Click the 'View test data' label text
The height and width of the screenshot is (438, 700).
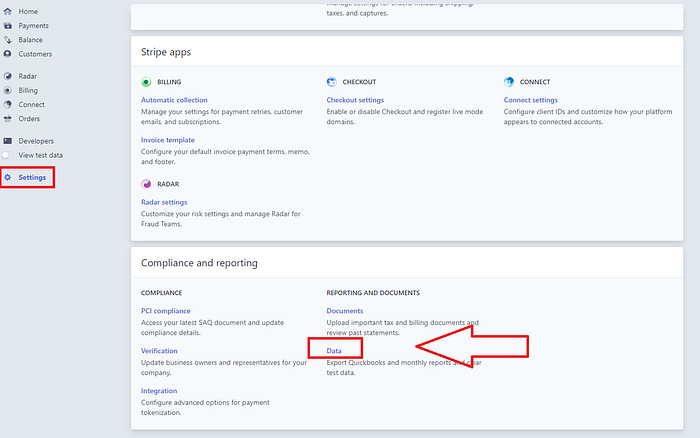[x=40, y=155]
